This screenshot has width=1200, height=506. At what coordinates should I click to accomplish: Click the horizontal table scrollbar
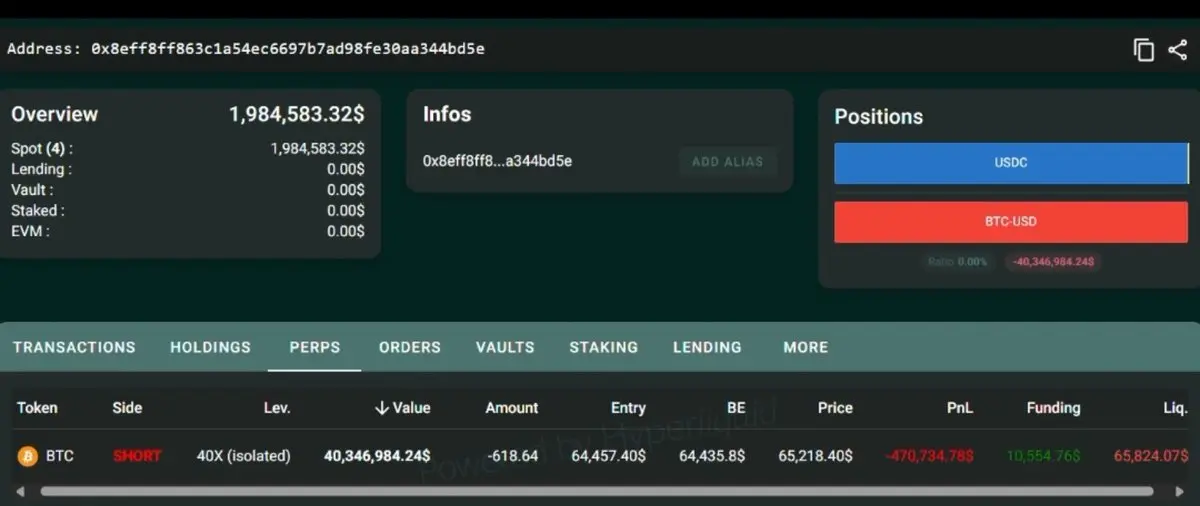pos(596,491)
